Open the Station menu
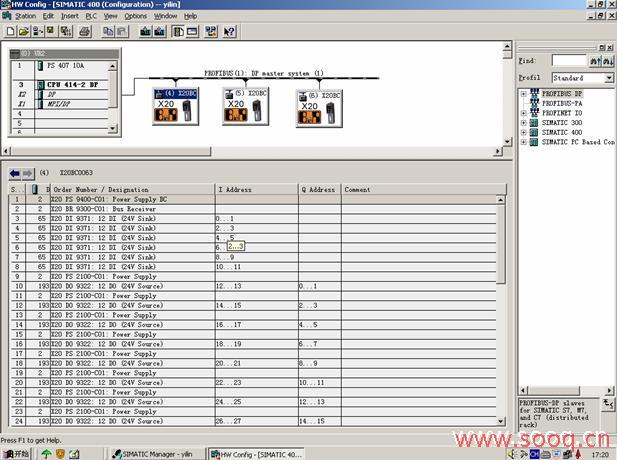This screenshot has height=460, width=617. (x=25, y=16)
